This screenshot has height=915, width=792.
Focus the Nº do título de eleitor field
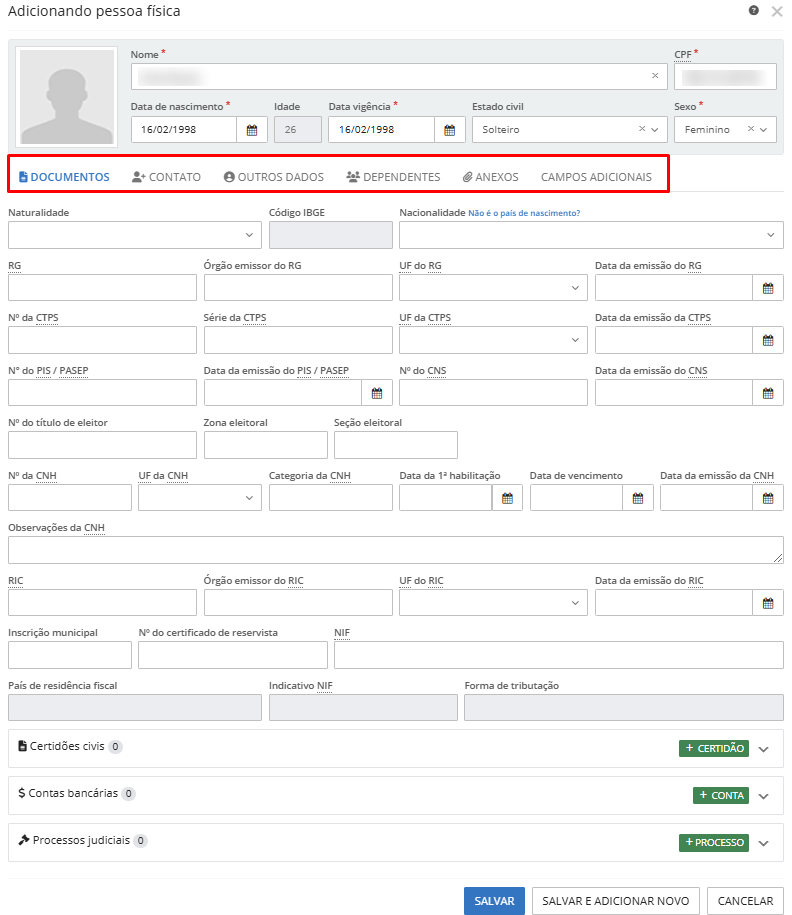coord(102,445)
